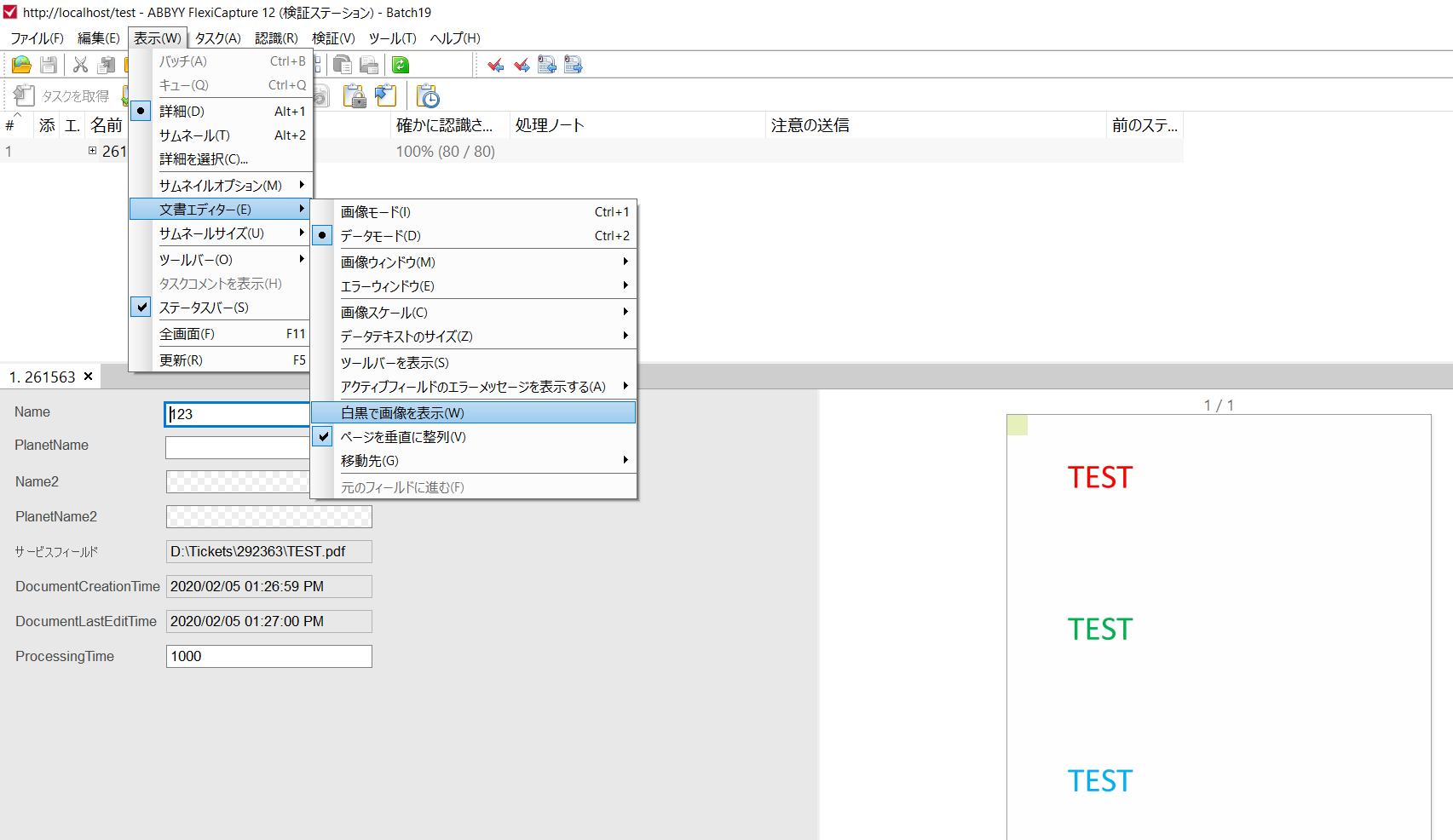The image size is (1453, 840).
Task: Click 更新(R) menu item
Action: [221, 360]
